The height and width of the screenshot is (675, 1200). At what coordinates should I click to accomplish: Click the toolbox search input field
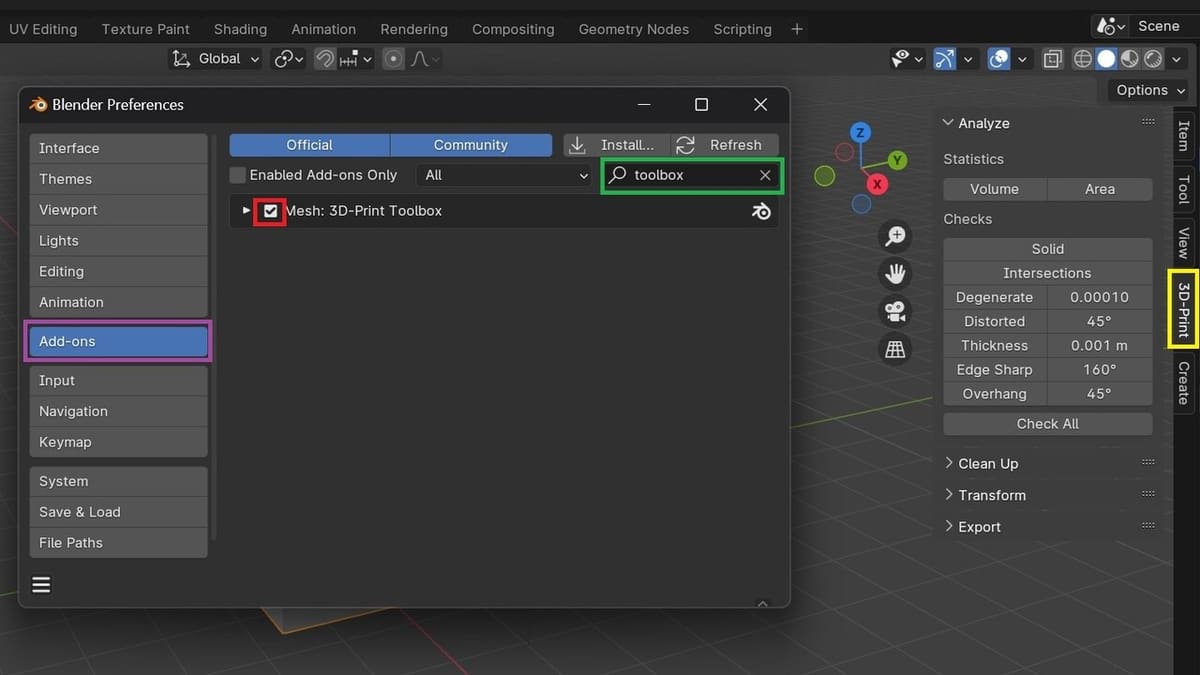click(x=692, y=175)
